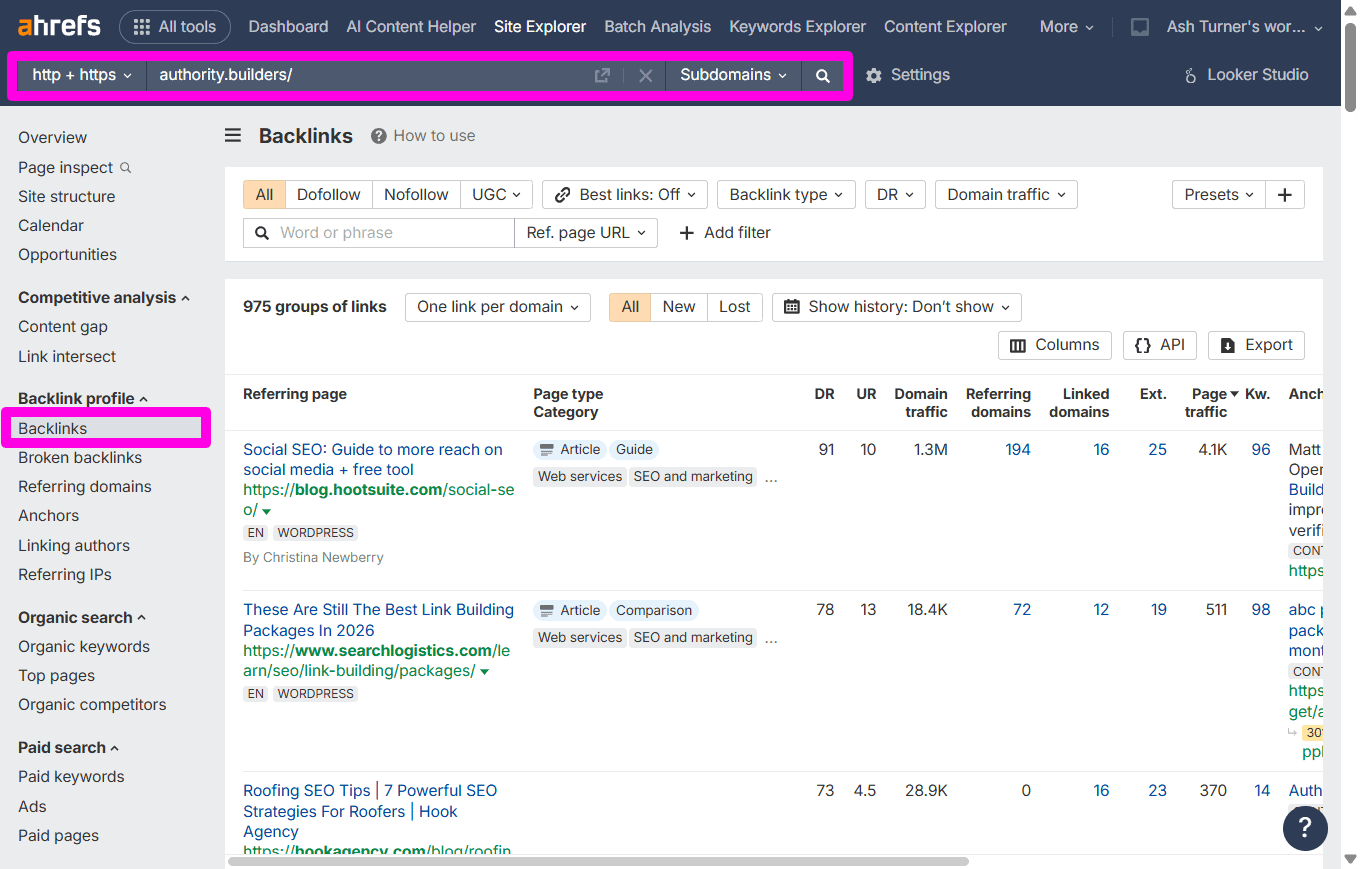This screenshot has height=869, width=1360.
Task: Select All in New/Lost toggle
Action: pos(630,307)
